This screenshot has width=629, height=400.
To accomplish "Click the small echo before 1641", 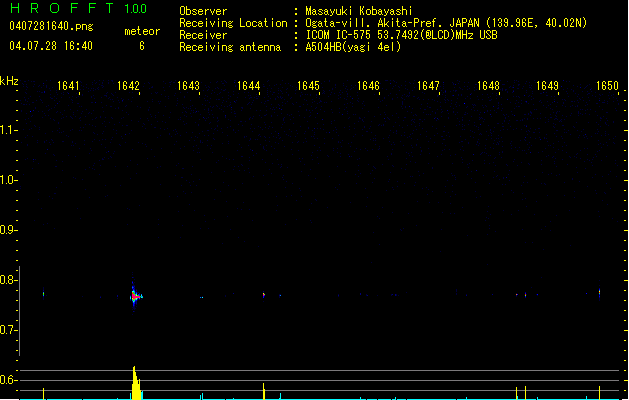I will (x=43, y=294).
